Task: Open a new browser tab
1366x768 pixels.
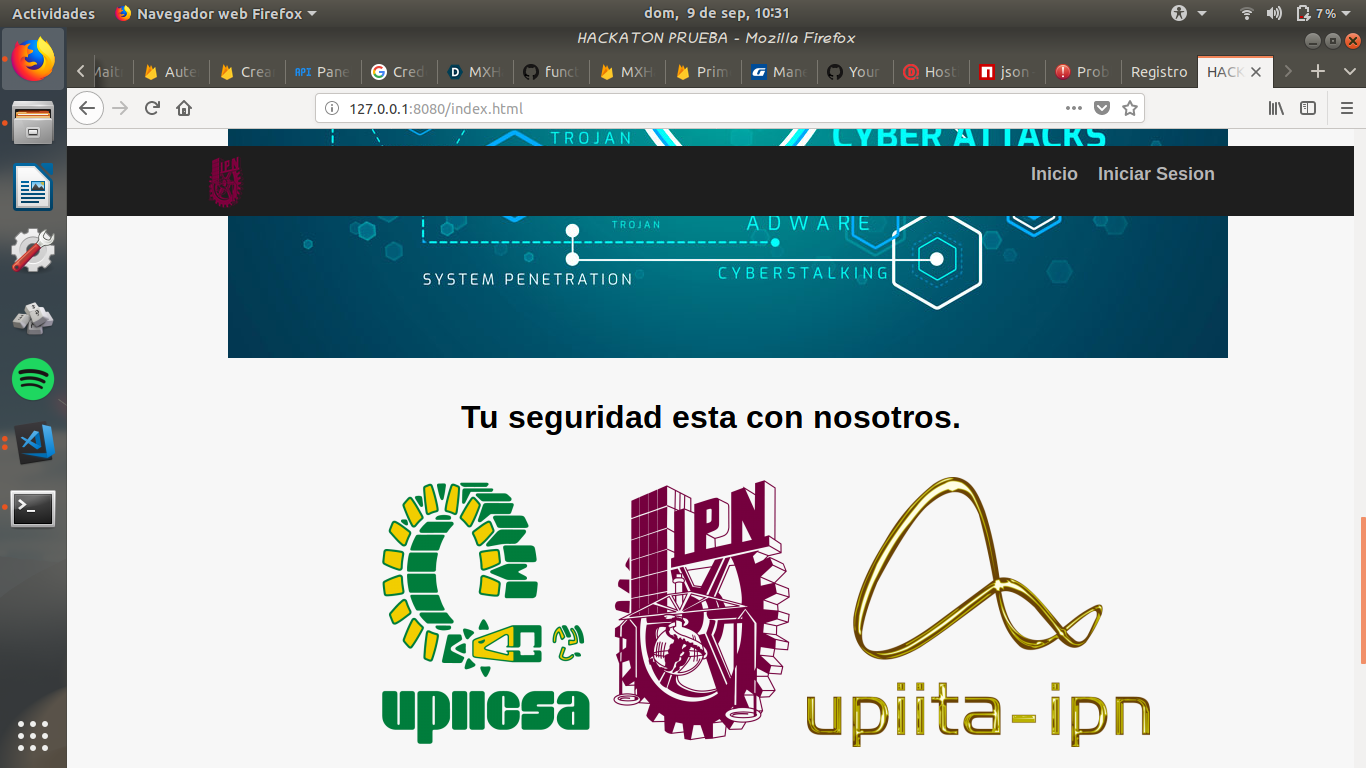Action: (1318, 71)
